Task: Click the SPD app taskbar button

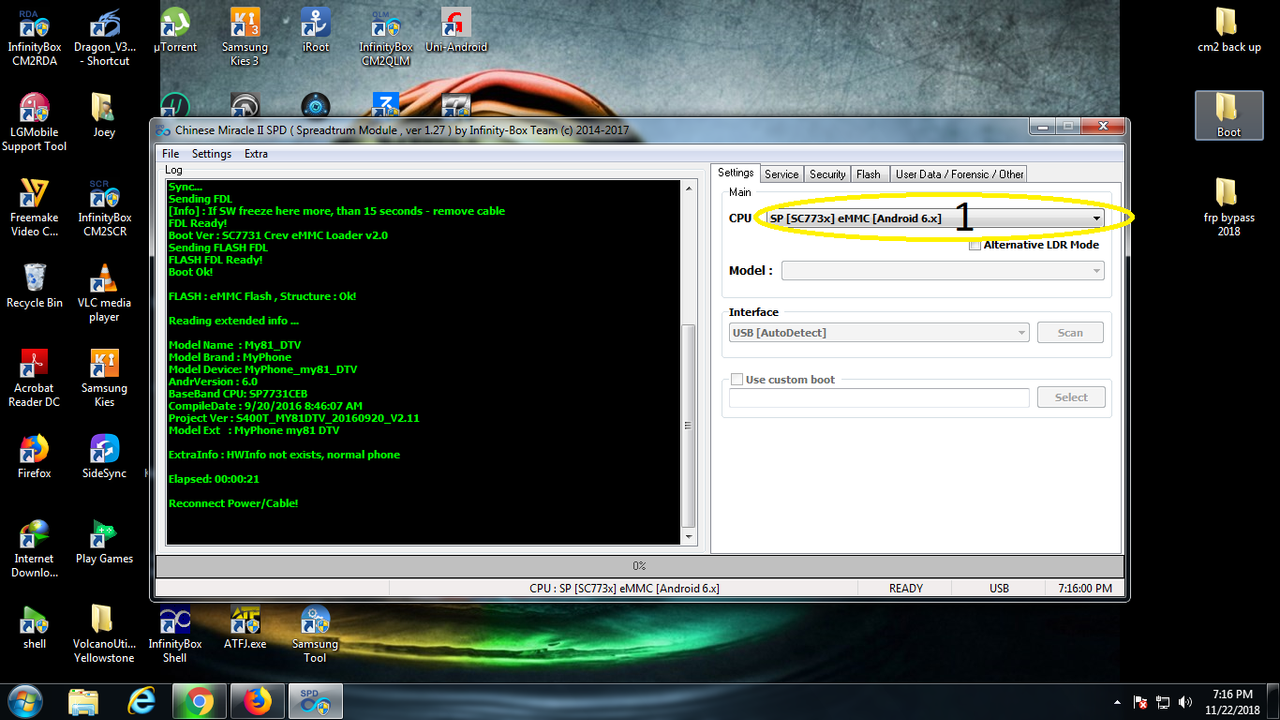Action: pyautogui.click(x=316, y=702)
